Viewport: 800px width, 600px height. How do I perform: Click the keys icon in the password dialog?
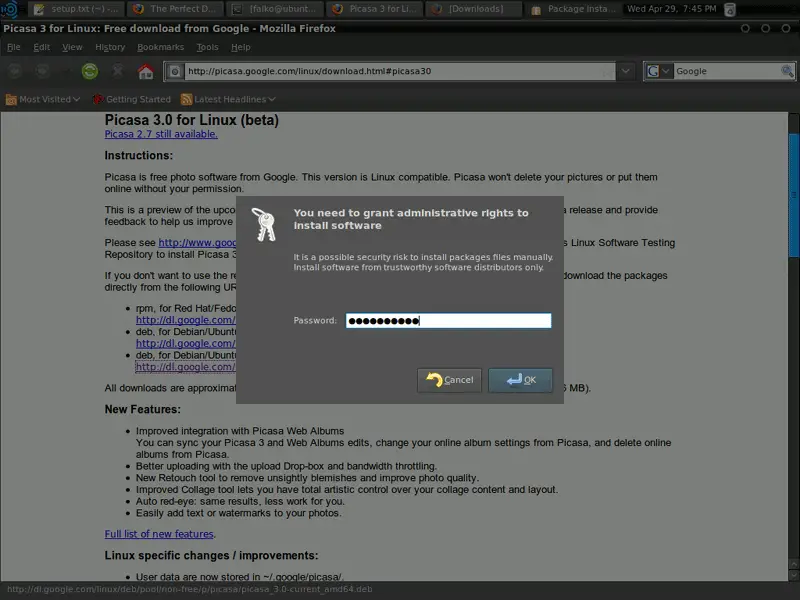coord(264,224)
